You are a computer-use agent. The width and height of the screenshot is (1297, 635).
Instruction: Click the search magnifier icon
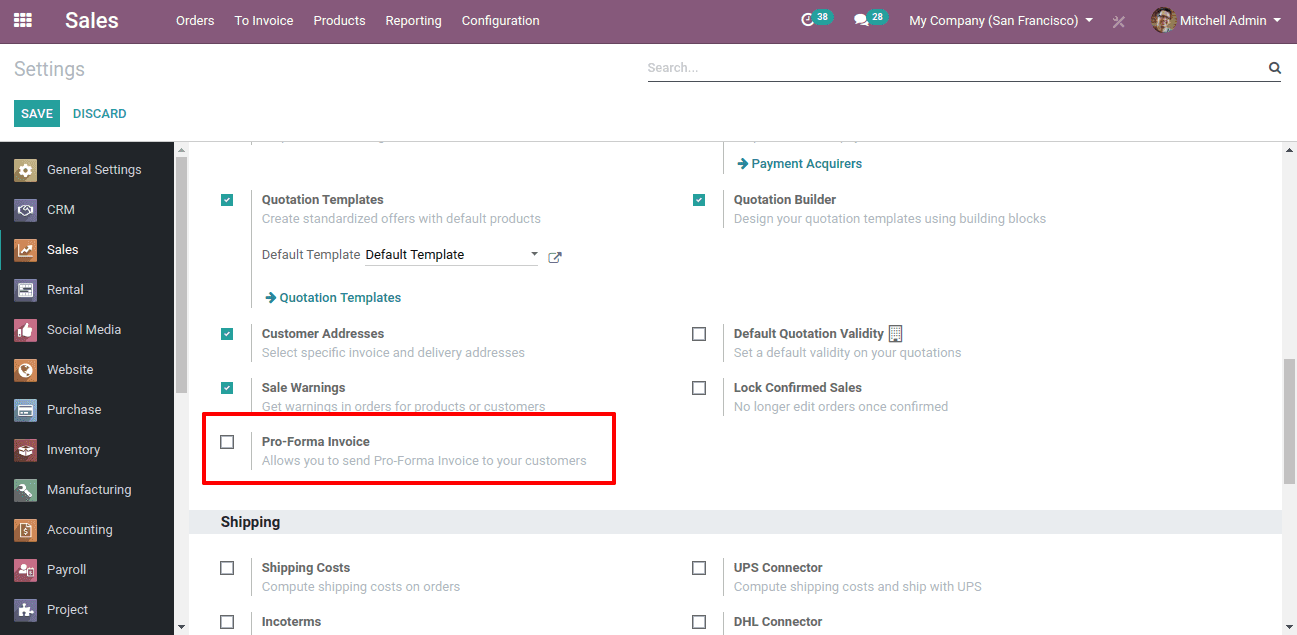click(x=1275, y=68)
